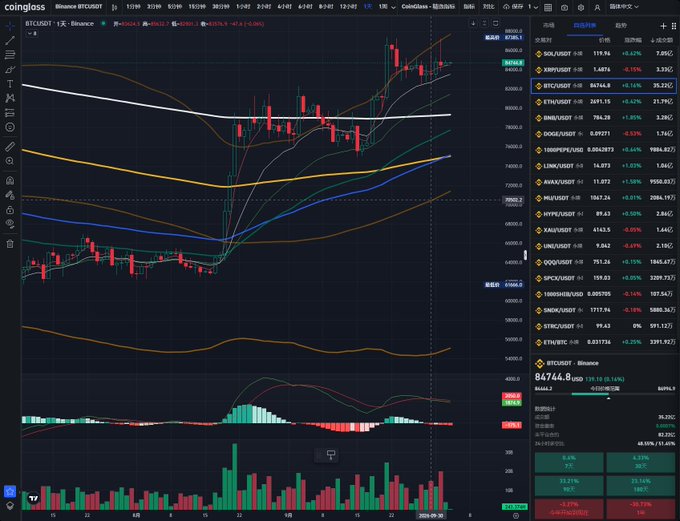680x521 pixels.
Task: Open the 对比 compare button
Action: point(488,7)
